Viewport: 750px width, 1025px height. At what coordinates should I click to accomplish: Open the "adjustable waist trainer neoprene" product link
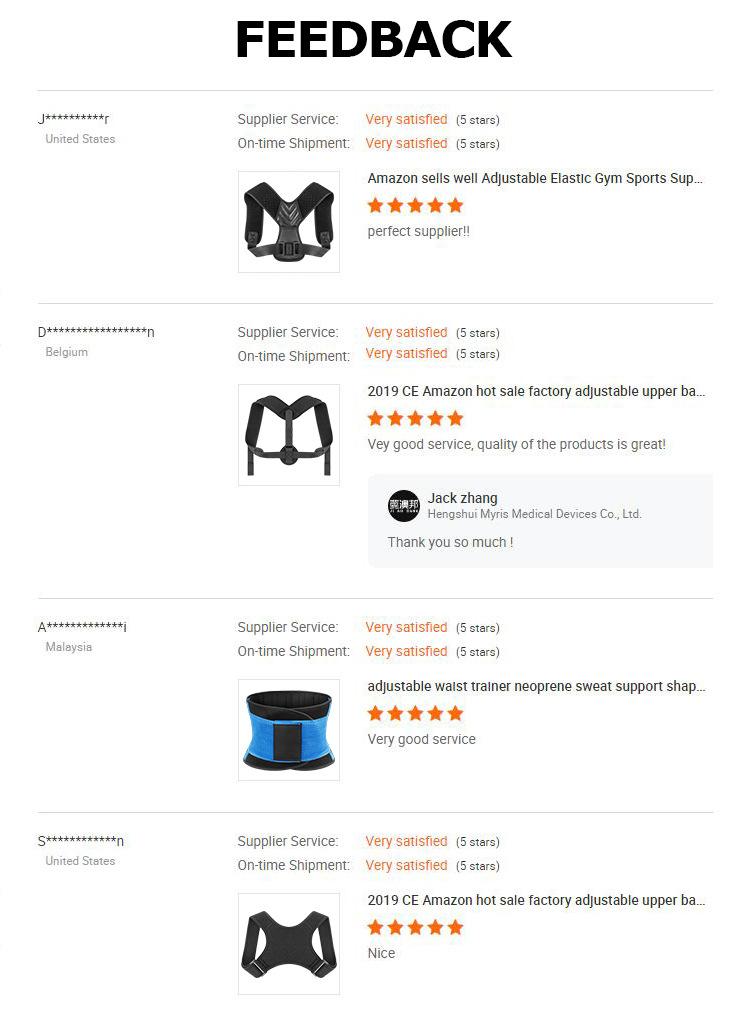[x=536, y=687]
